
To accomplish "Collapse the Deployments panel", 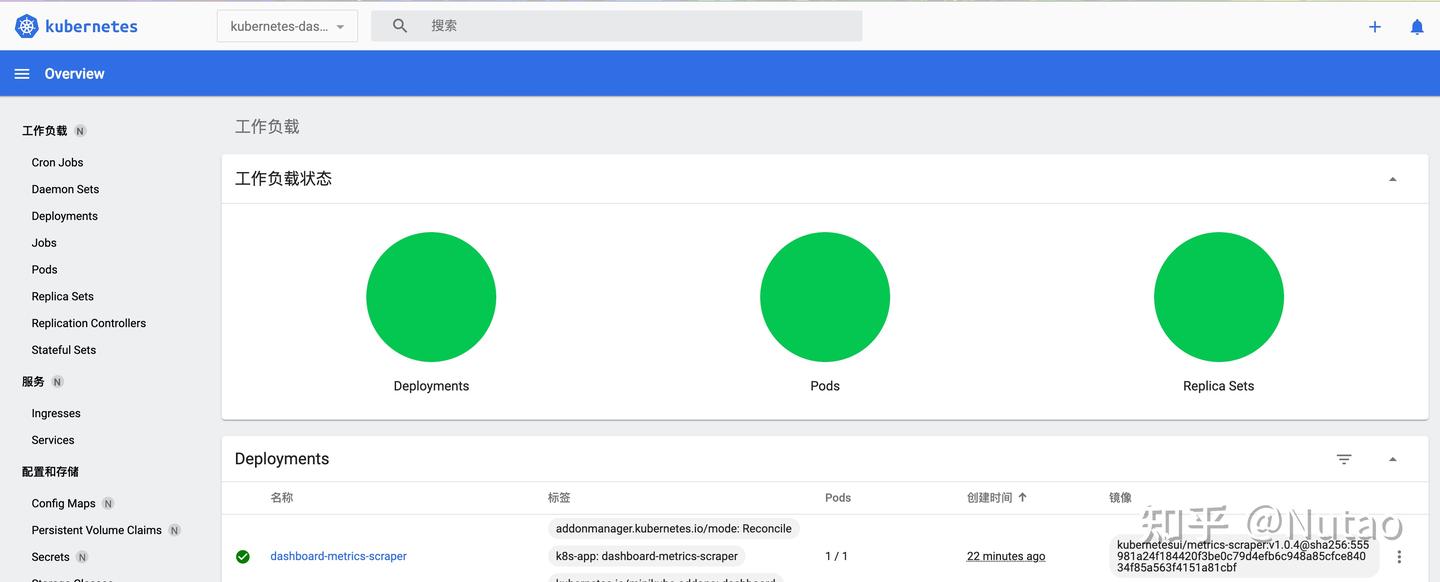I will (x=1393, y=458).
